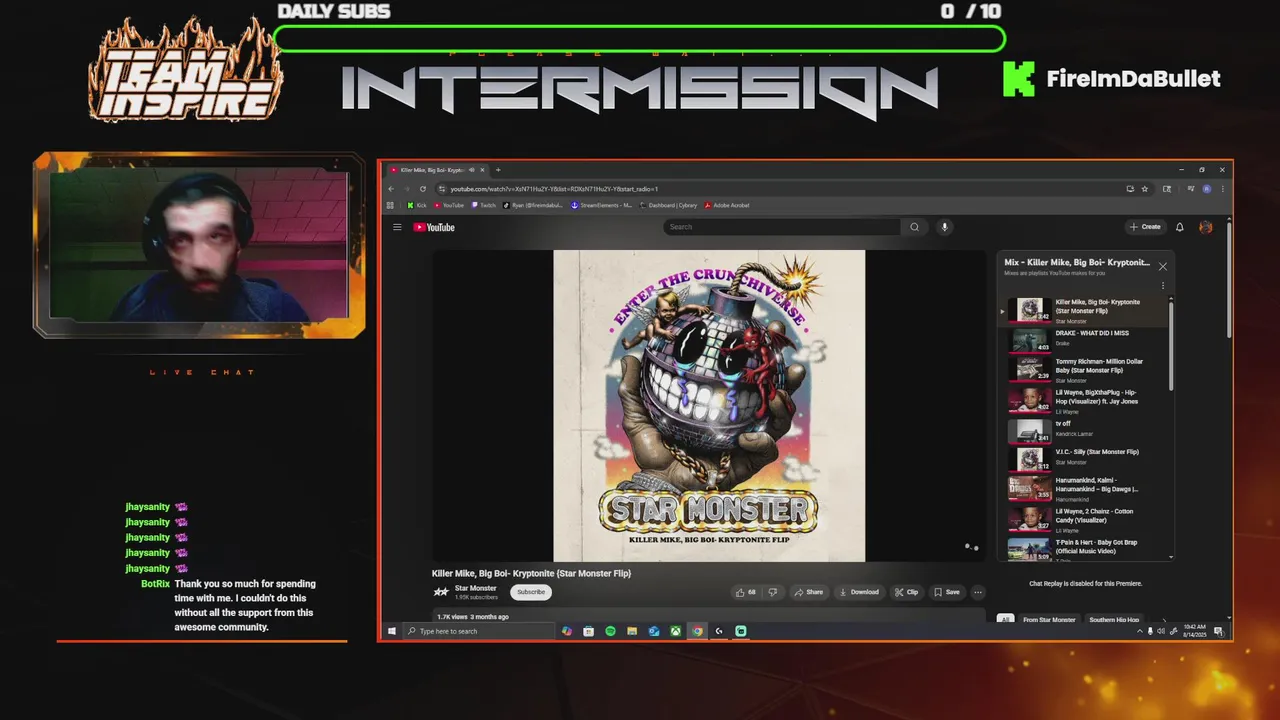
Task: Click the Star Monster channel avatar
Action: coord(441,592)
